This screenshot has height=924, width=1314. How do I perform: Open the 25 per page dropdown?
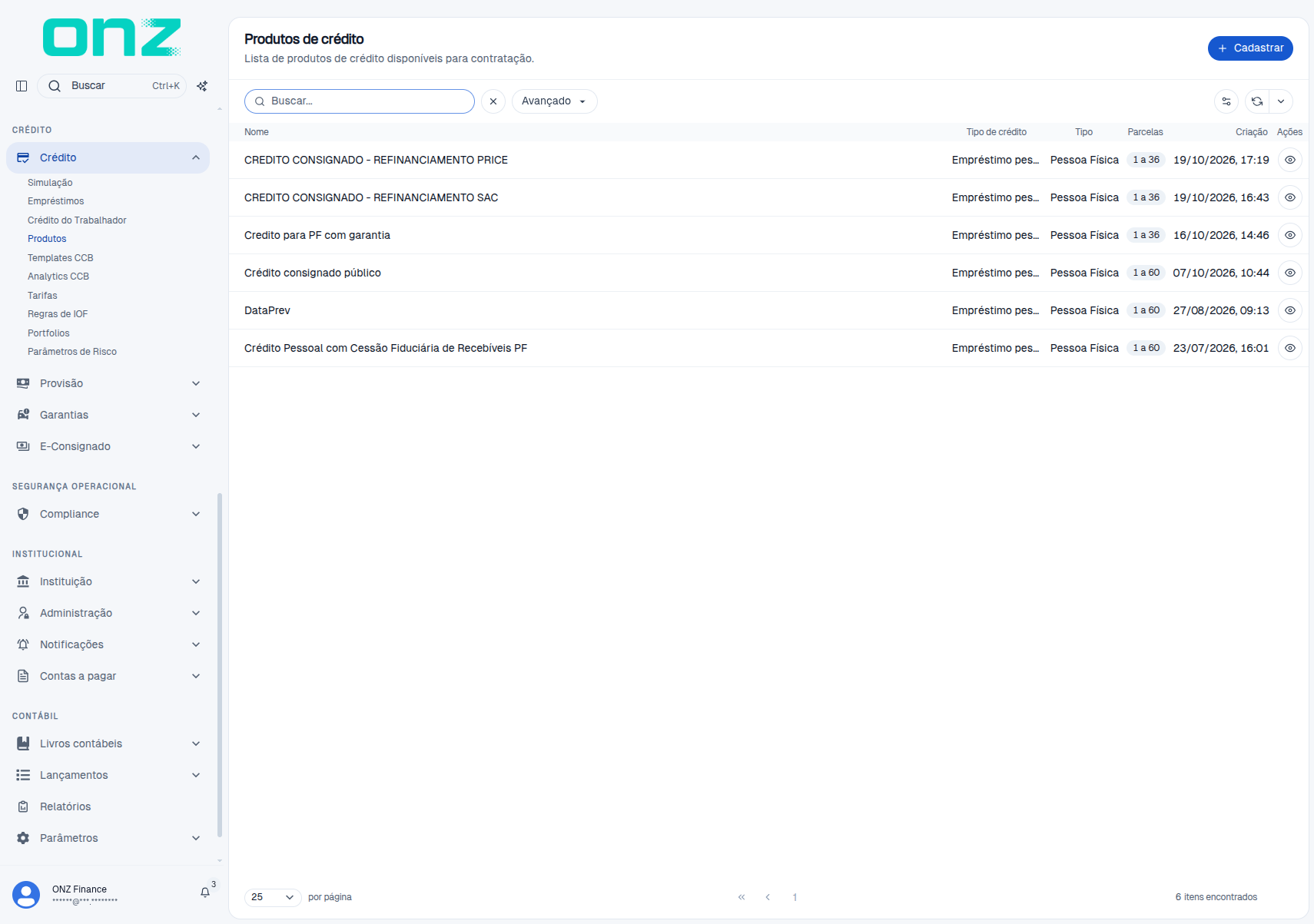pos(273,897)
